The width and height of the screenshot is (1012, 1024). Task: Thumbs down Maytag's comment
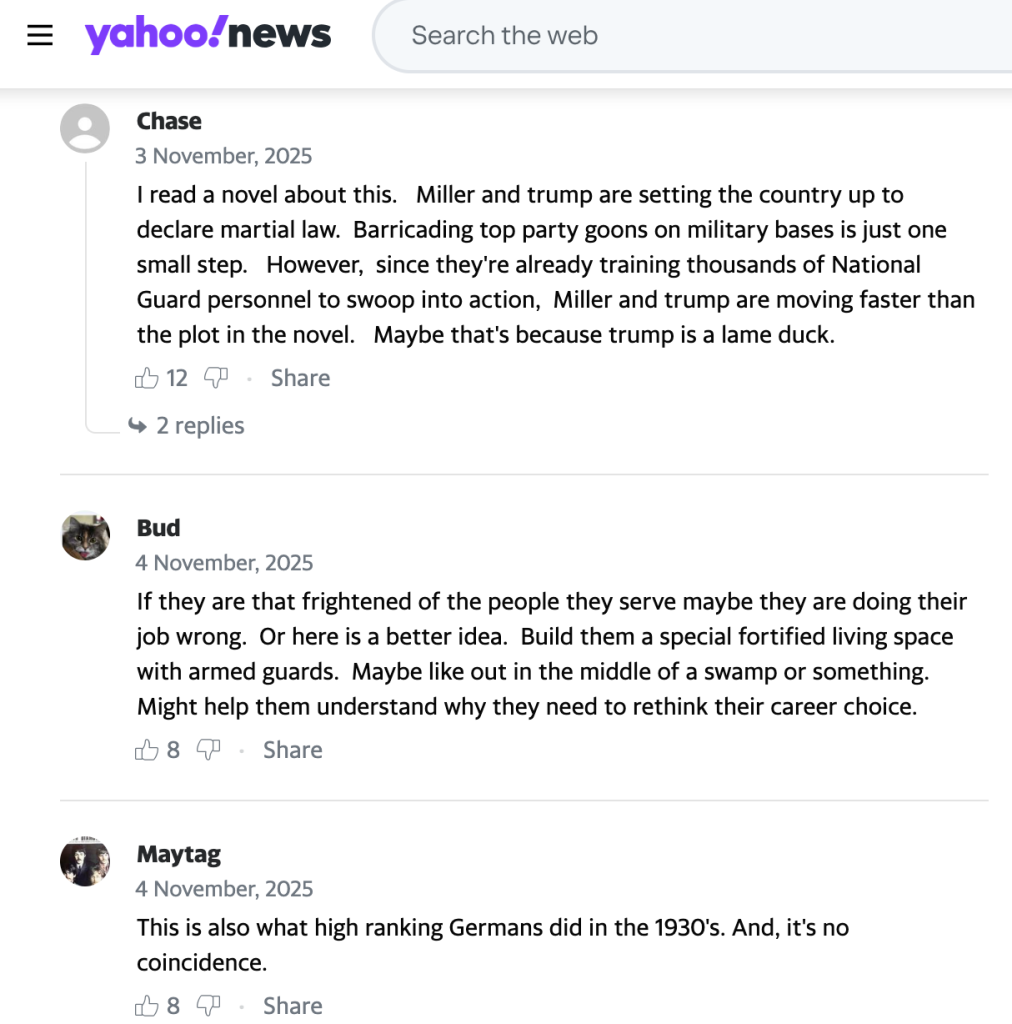pos(208,1006)
